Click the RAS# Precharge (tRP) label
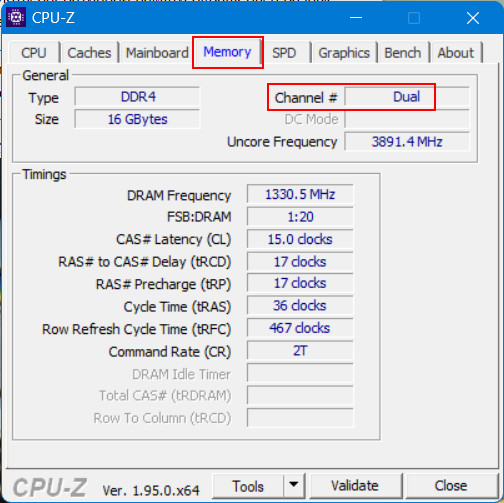504x503 pixels. click(x=163, y=285)
